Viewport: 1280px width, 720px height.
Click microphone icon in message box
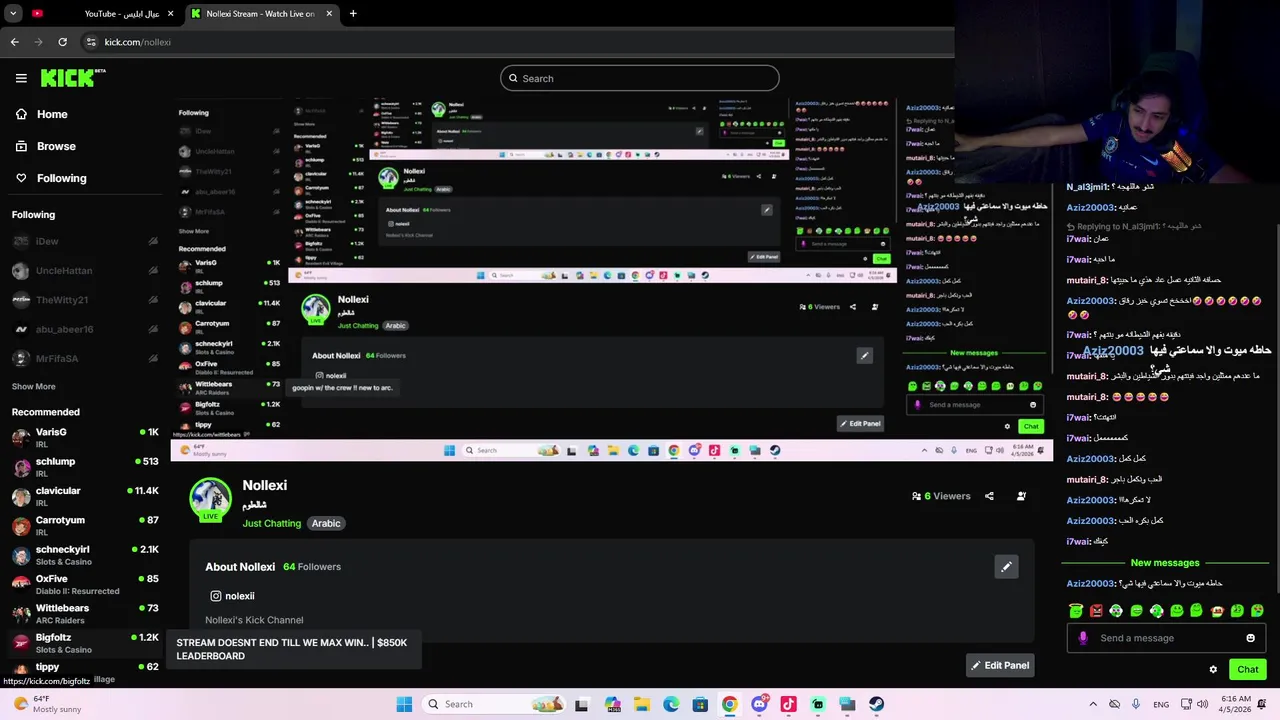[1083, 638]
